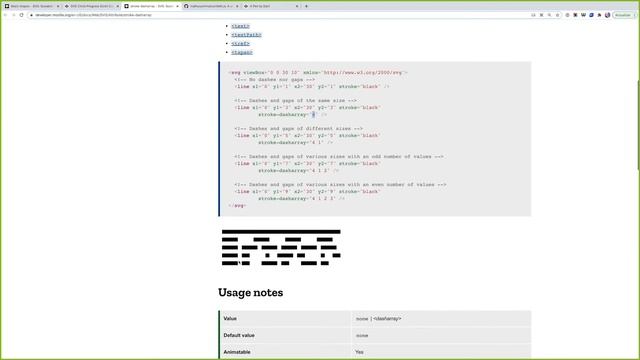Image resolution: width=640 pixels, height=360 pixels.
Task: Click the 'odd number of values' comment
Action: [339, 157]
